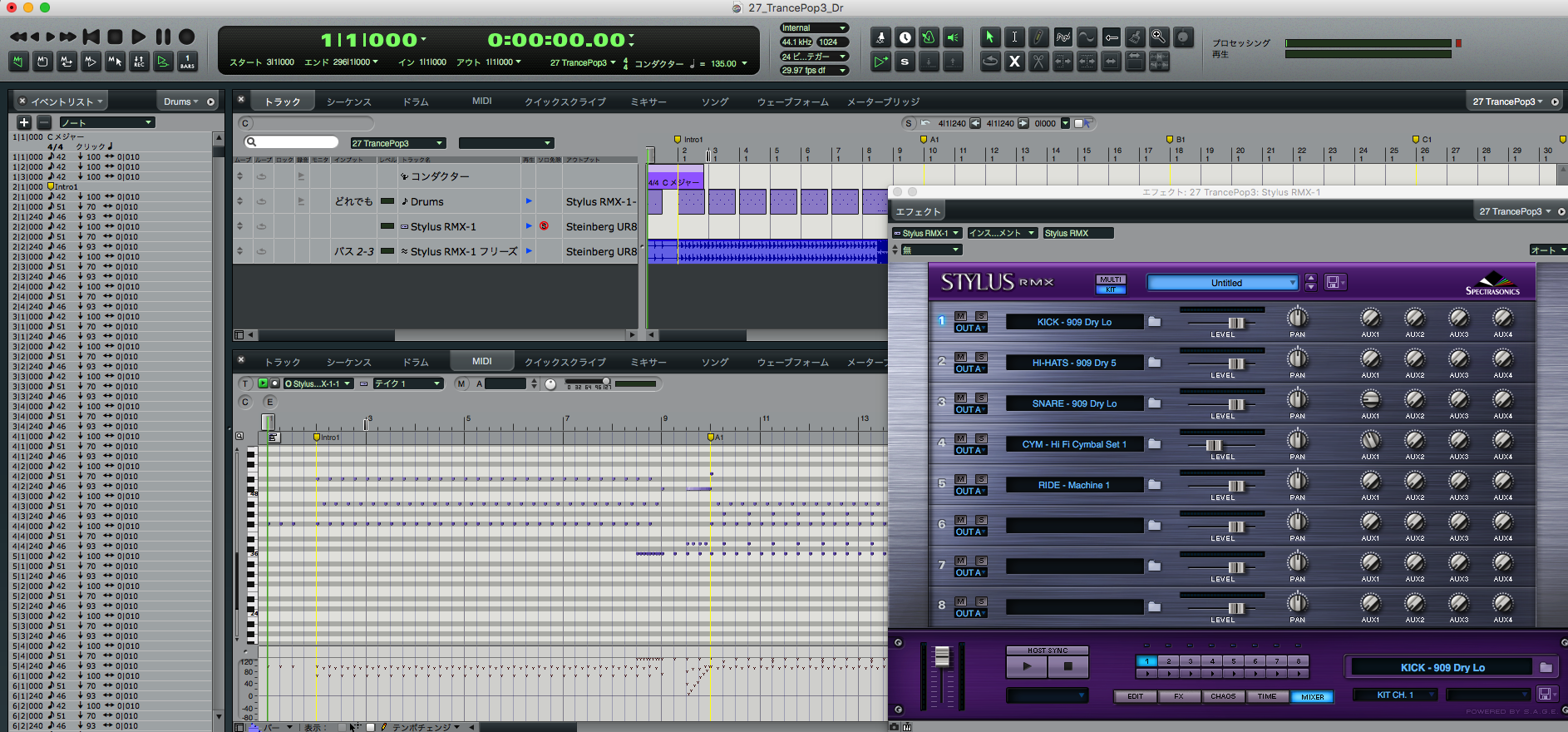The height and width of the screenshot is (732, 1568).
Task: Click the Solo S button in toolbar
Action: 905,61
